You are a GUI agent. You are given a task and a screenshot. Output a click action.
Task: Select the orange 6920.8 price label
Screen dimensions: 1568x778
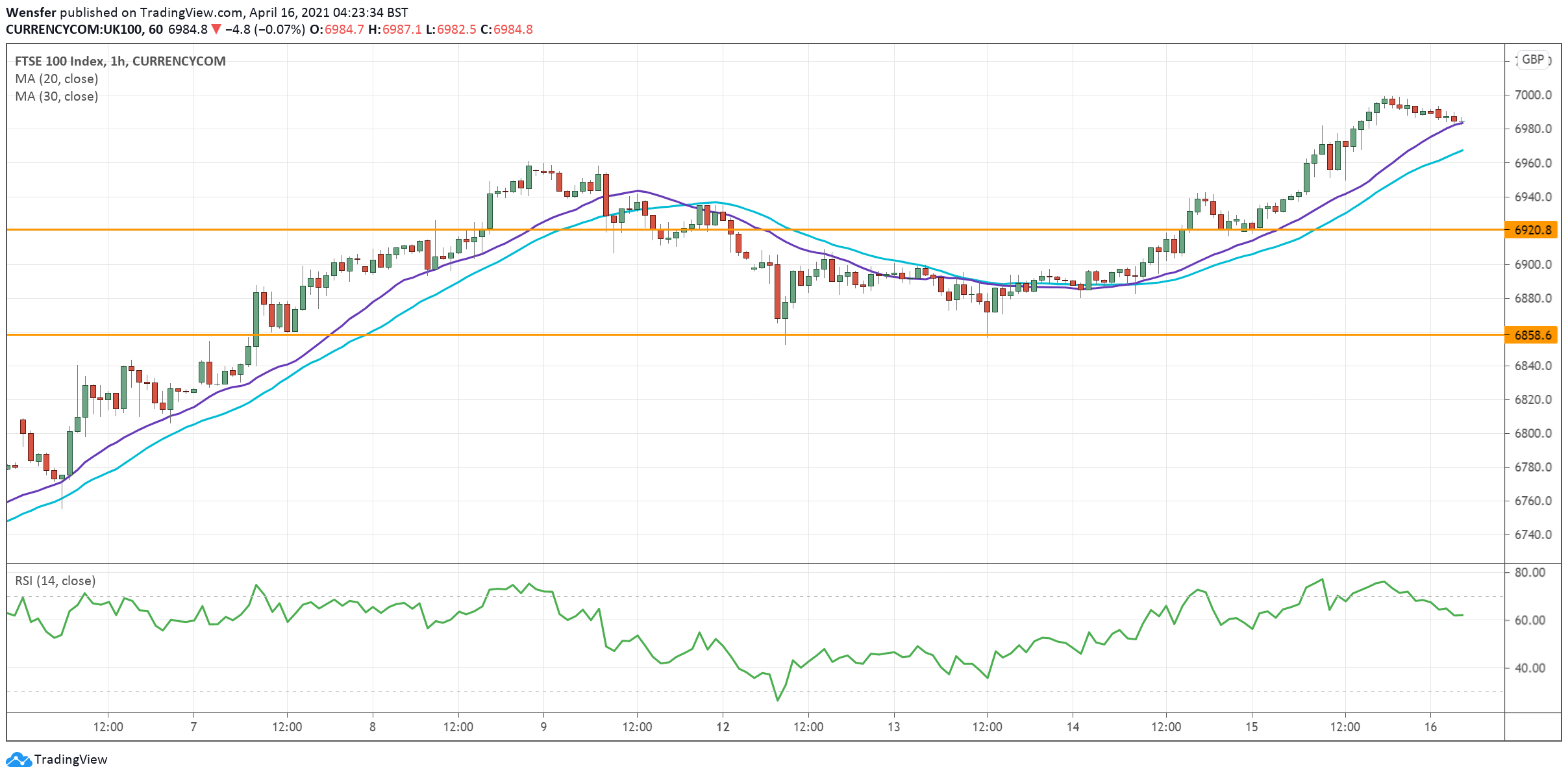(1532, 230)
